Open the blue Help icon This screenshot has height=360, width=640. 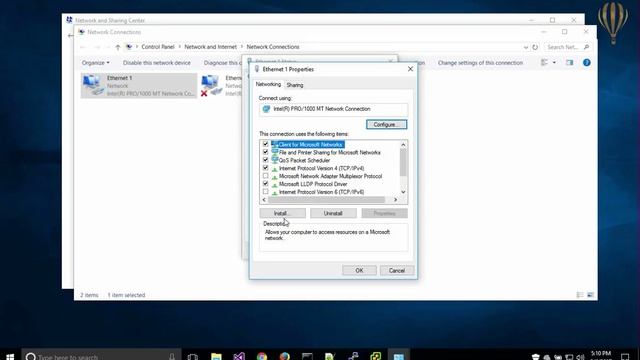pos(587,62)
